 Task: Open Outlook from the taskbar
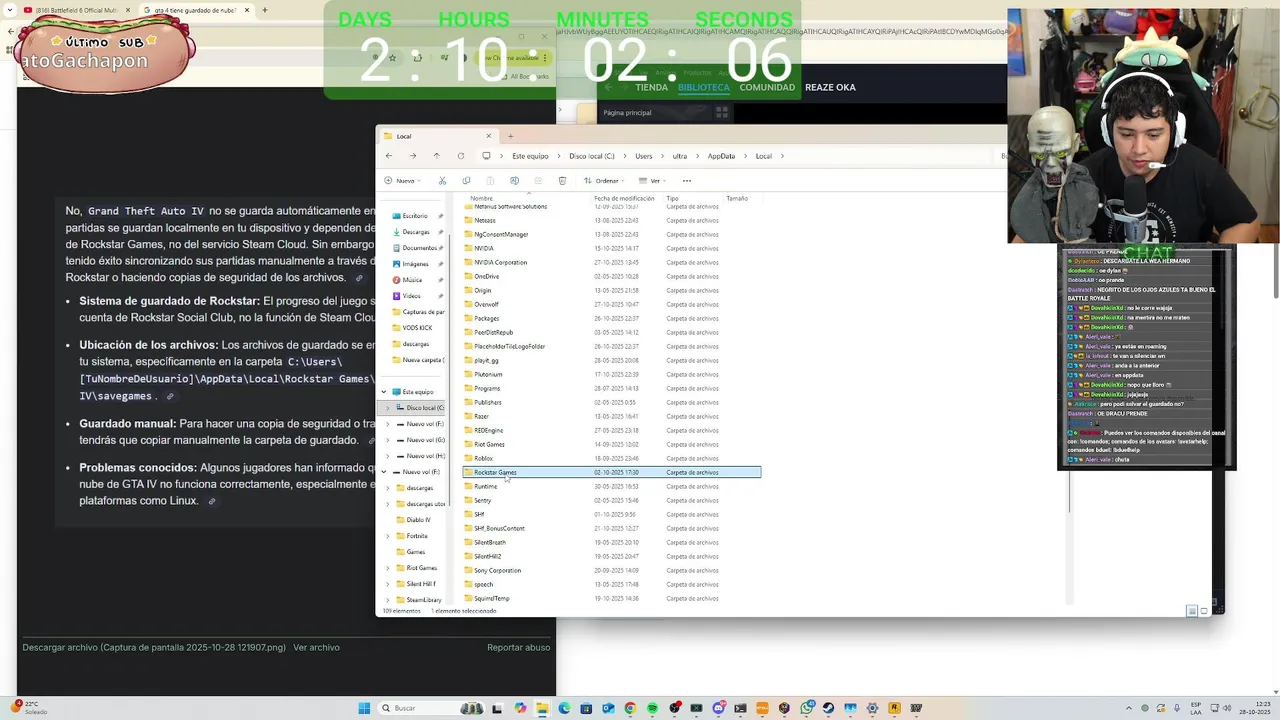[x=608, y=708]
